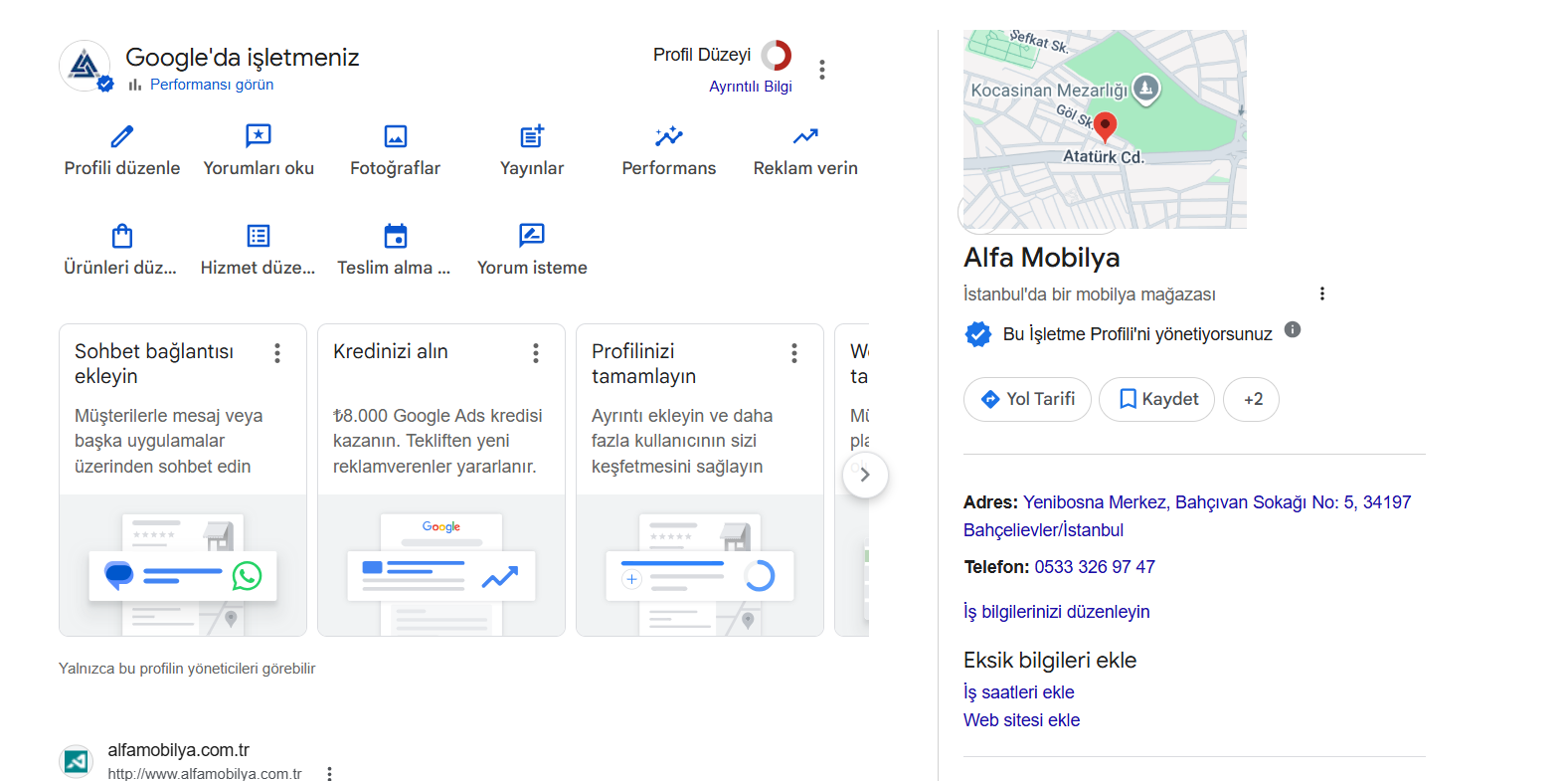Open Ayrıntılı Bilgi link
Viewport: 1568px width, 781px height.
(x=751, y=87)
